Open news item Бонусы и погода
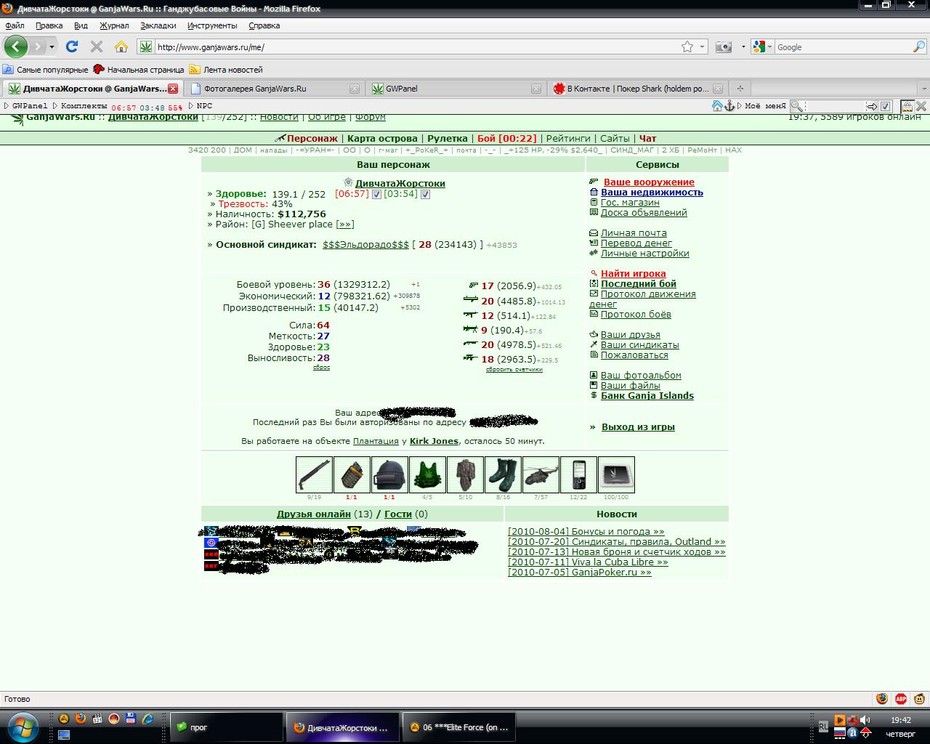 pos(586,532)
